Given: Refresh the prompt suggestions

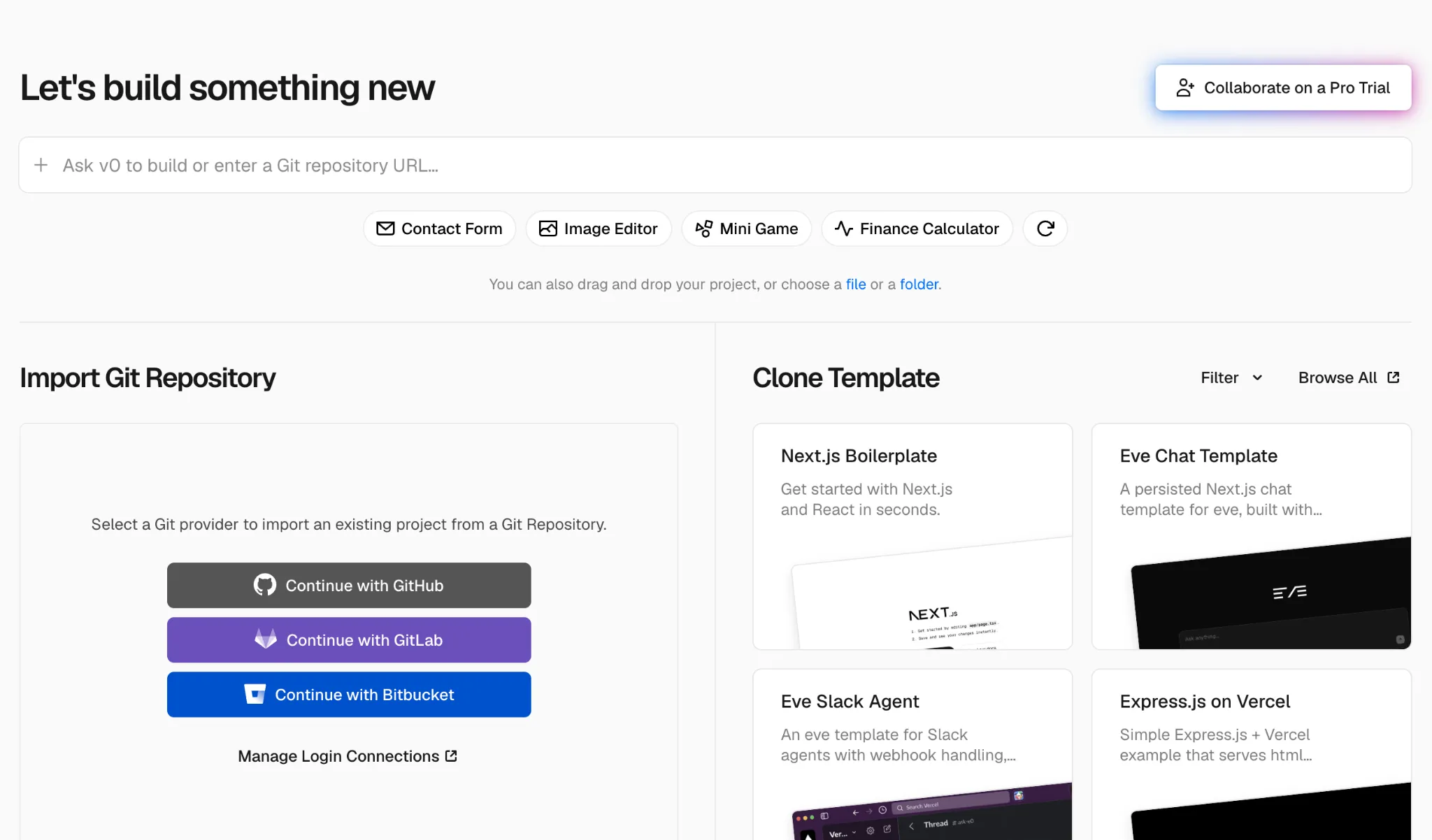Looking at the screenshot, I should point(1045,229).
